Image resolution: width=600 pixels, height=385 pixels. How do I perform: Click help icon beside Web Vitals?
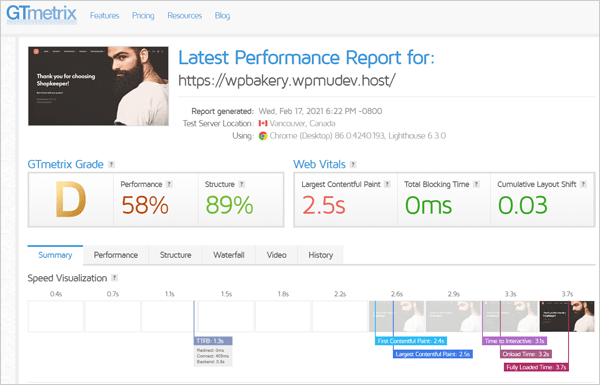pos(353,164)
